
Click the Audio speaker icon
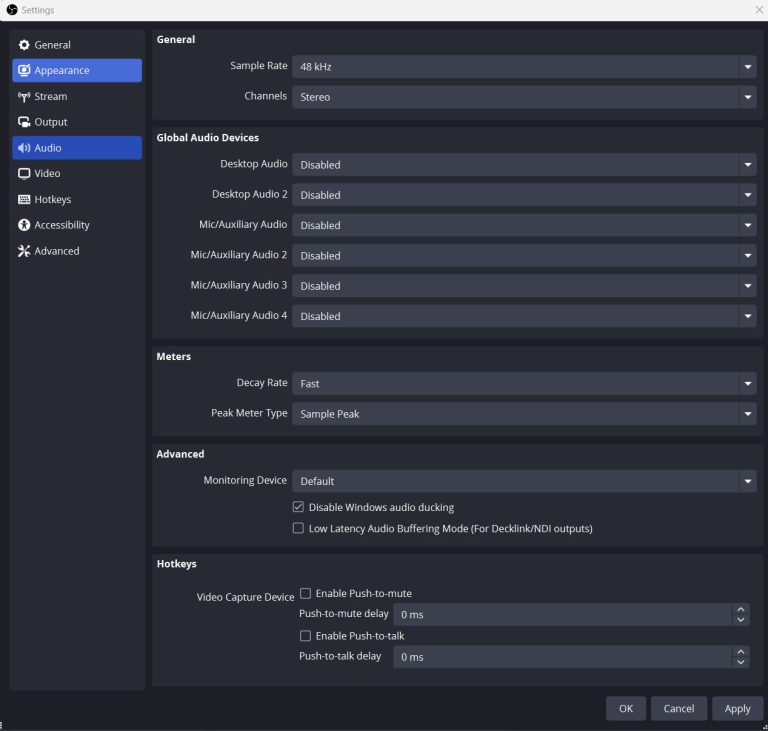click(25, 148)
